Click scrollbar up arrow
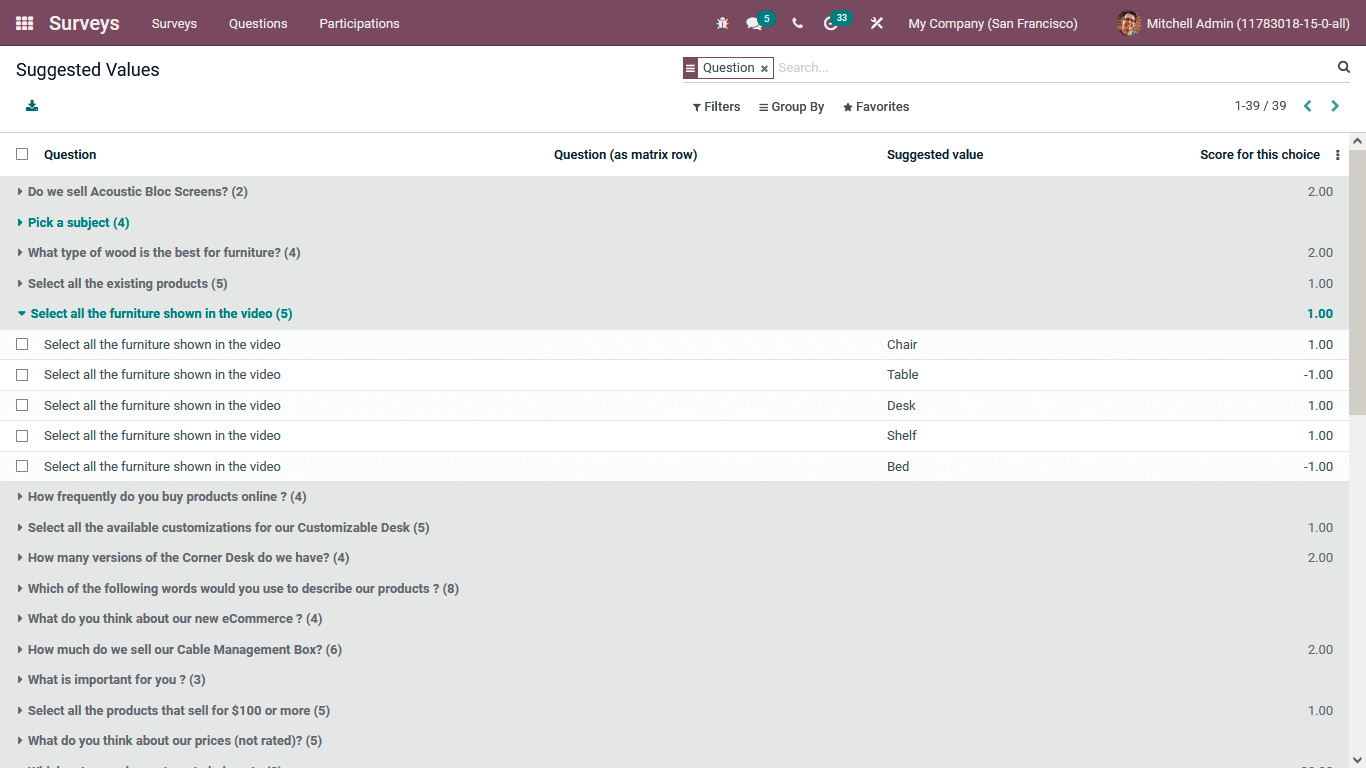 (x=1357, y=141)
